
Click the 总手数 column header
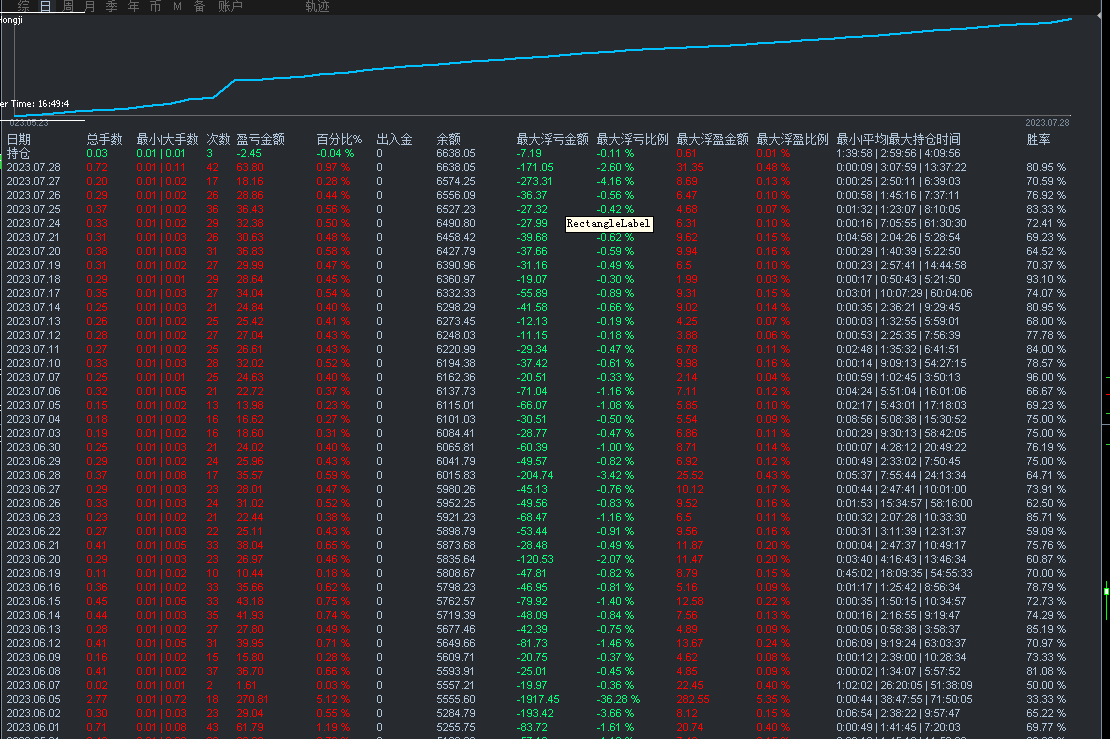tap(105, 139)
